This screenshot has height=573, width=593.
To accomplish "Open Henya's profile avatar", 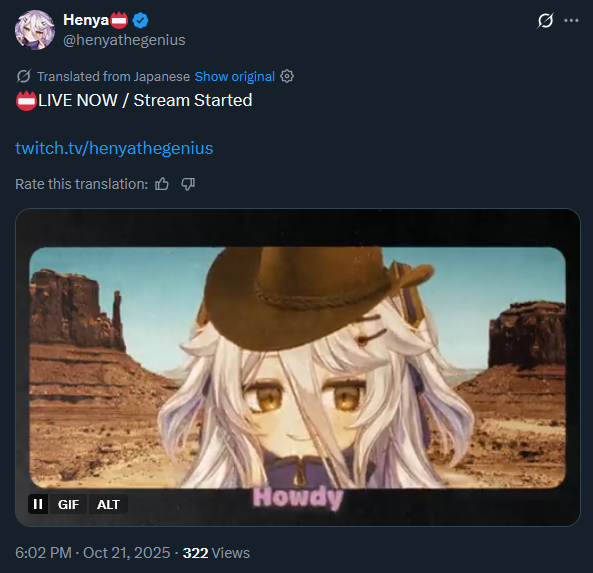I will click(x=35, y=30).
